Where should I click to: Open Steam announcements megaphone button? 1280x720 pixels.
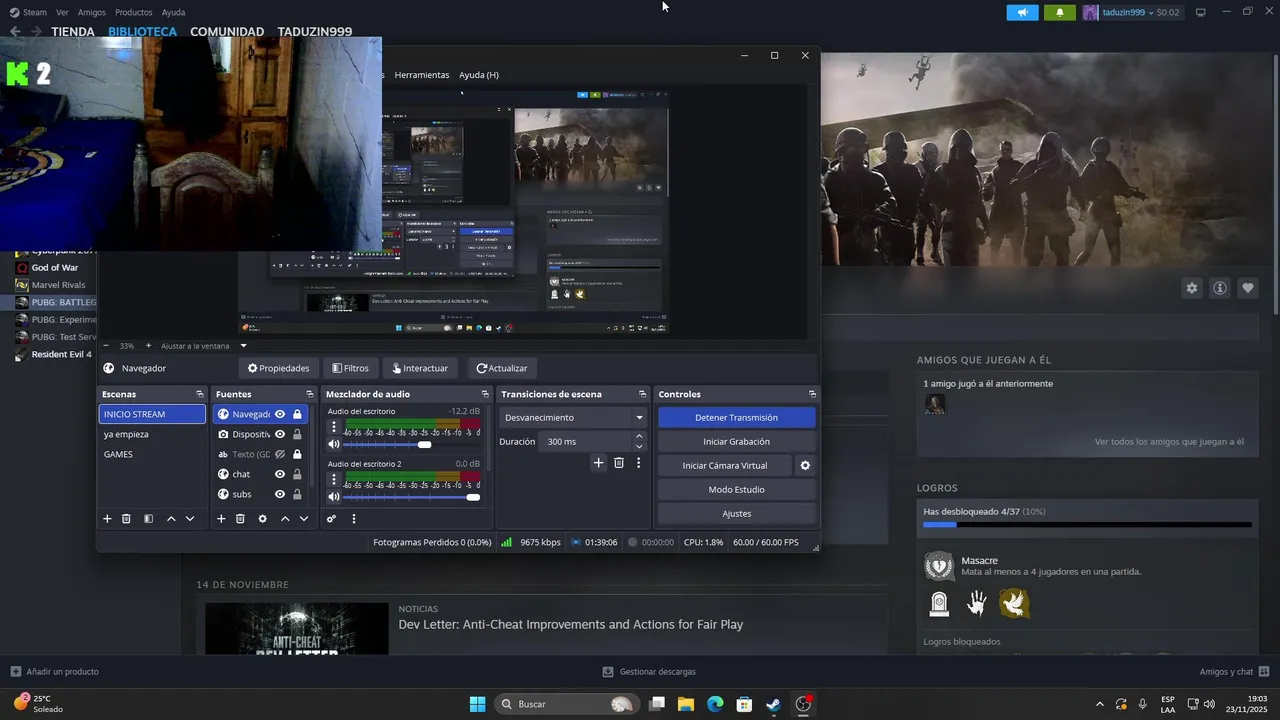pos(1022,12)
